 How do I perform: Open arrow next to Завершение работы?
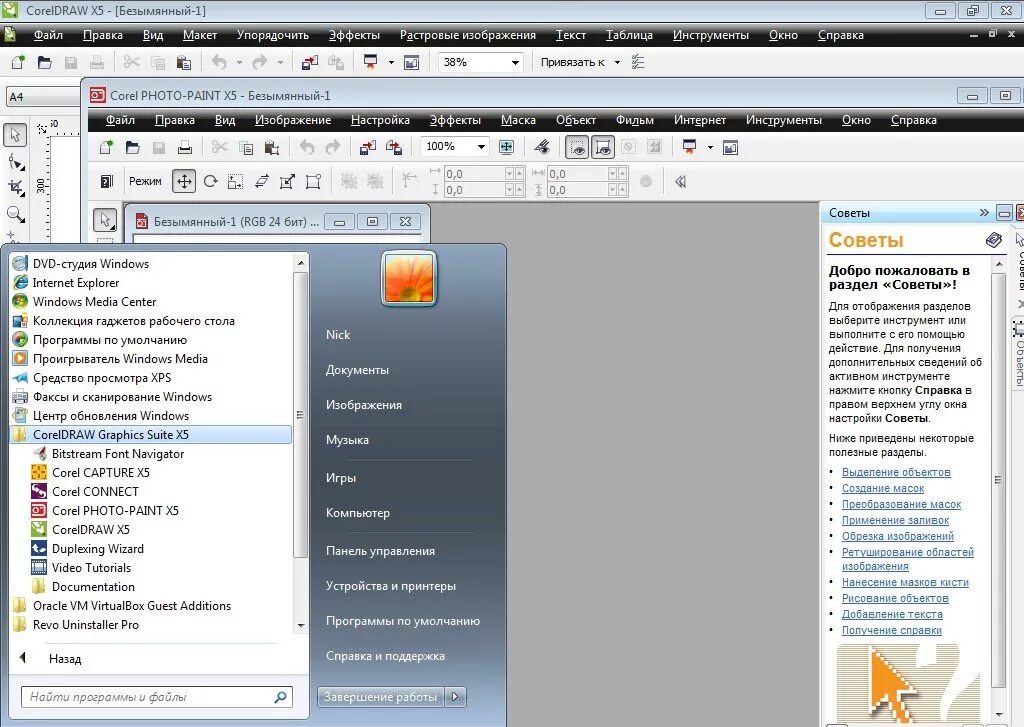click(x=455, y=697)
